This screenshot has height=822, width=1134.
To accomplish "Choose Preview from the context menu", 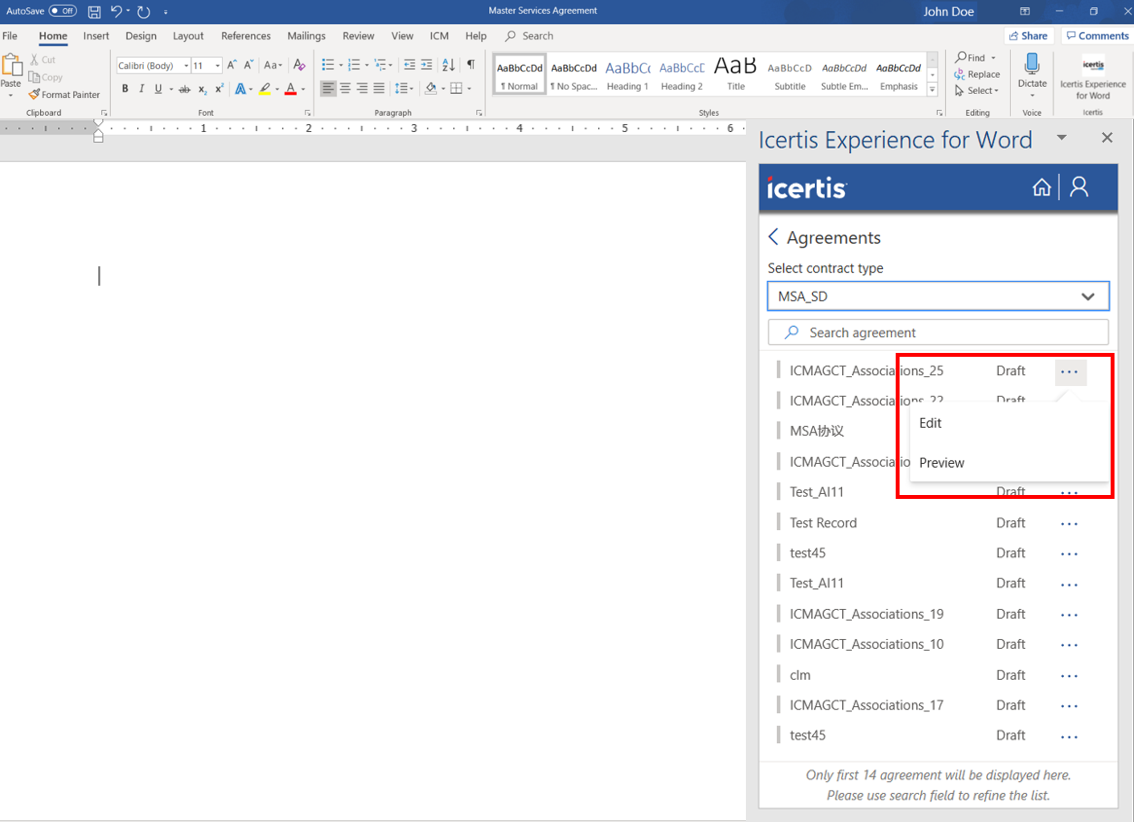I will tap(942, 463).
